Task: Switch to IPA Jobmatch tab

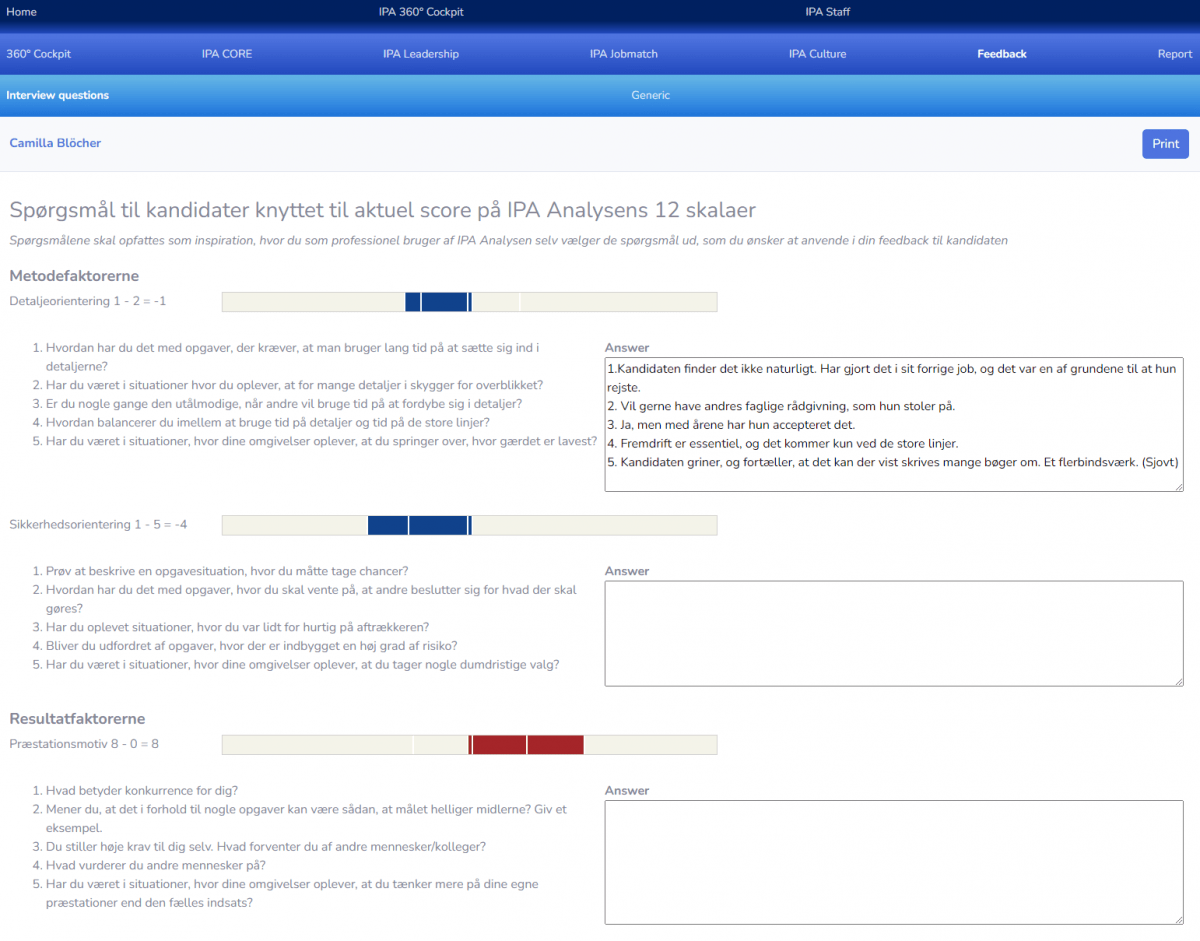Action: (x=624, y=54)
